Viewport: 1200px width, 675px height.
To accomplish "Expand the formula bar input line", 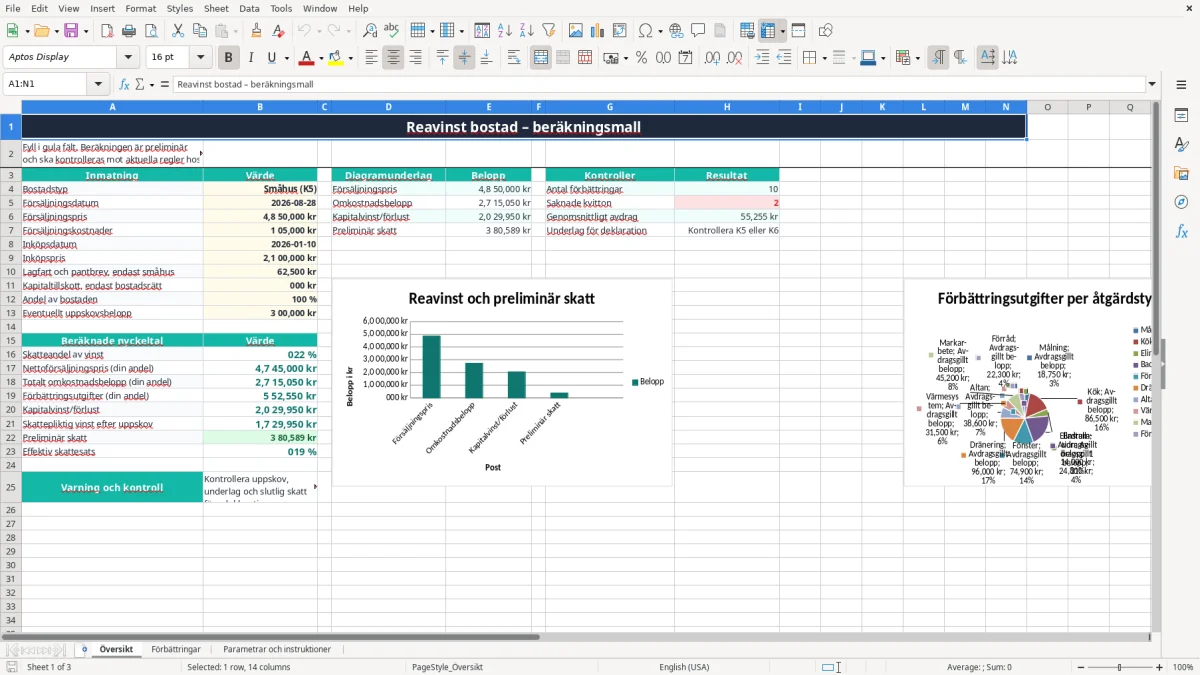I will tap(1152, 85).
